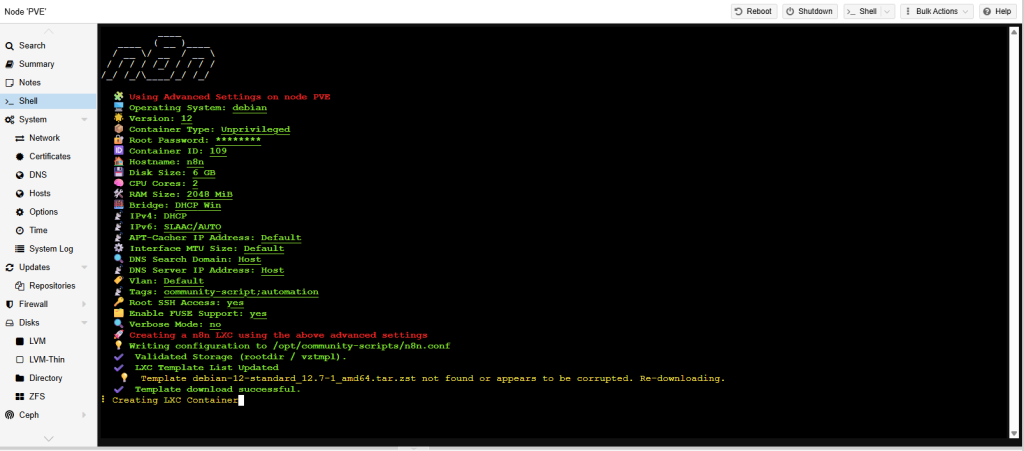Click the sidebar scroll-down chevron
The width and height of the screenshot is (1024, 451).
(x=49, y=439)
